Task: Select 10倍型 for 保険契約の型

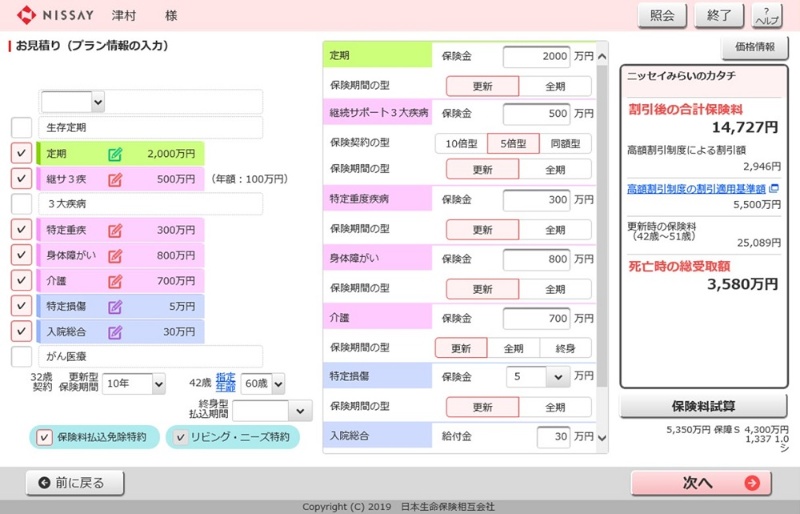Action: [x=464, y=144]
